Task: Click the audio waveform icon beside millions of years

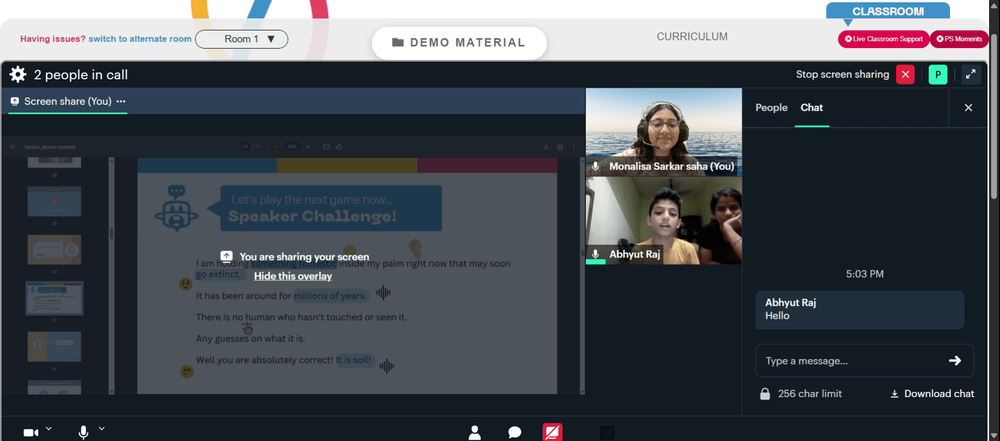Action: [383, 293]
